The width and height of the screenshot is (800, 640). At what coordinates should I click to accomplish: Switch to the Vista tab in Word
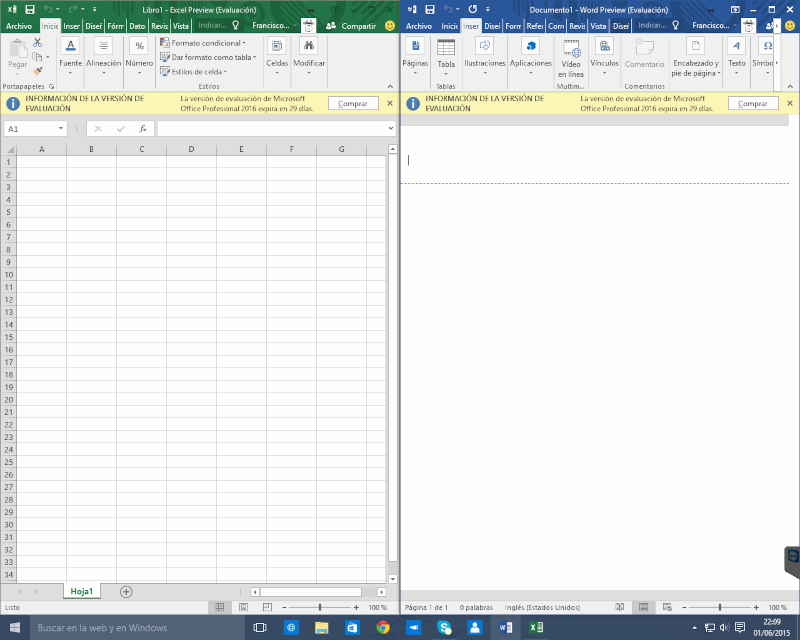(x=599, y=26)
